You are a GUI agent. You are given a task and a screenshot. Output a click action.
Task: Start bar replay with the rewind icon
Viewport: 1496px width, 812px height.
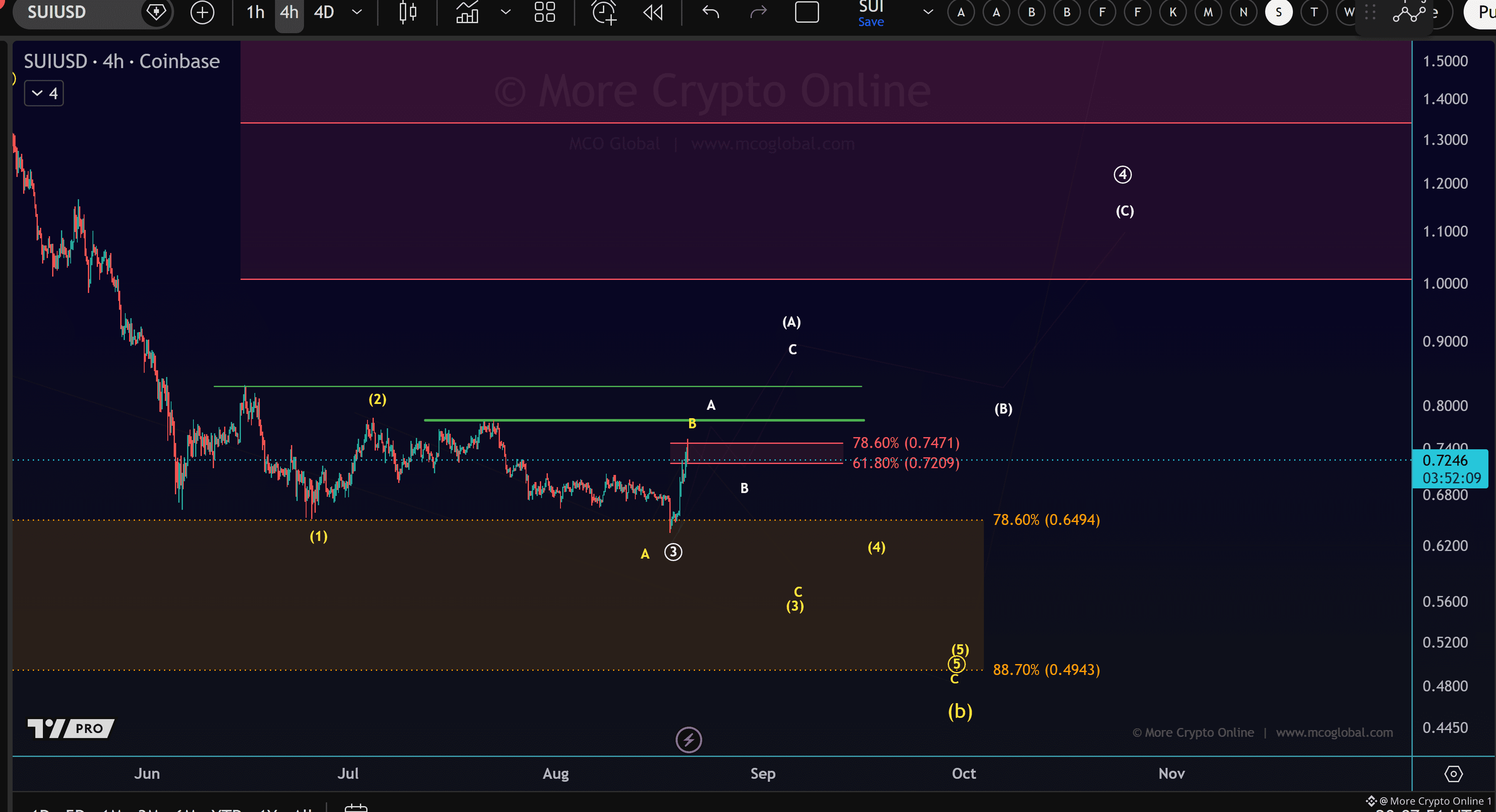point(653,12)
